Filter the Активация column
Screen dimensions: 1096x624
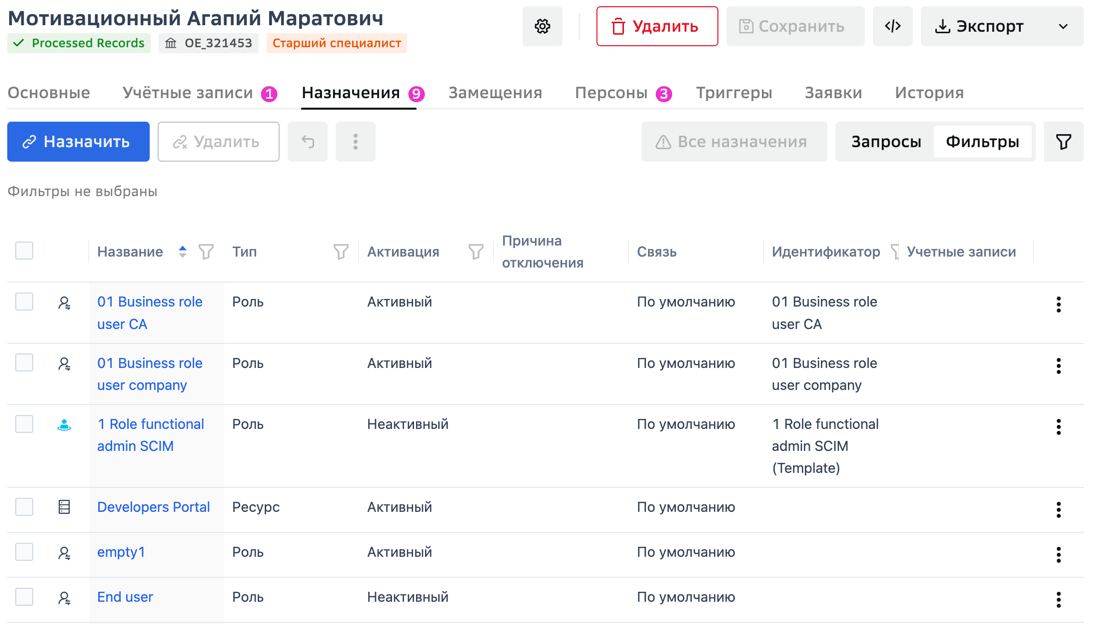[x=476, y=252]
